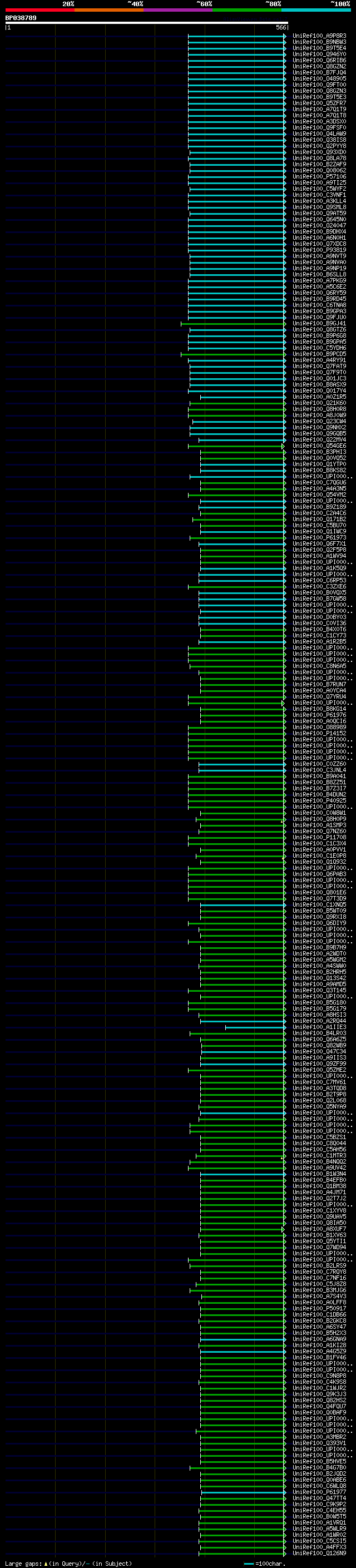Image resolution: width=356 pixels, height=1568 pixels.
Task: Click the query end position 566
Action: [280, 27]
